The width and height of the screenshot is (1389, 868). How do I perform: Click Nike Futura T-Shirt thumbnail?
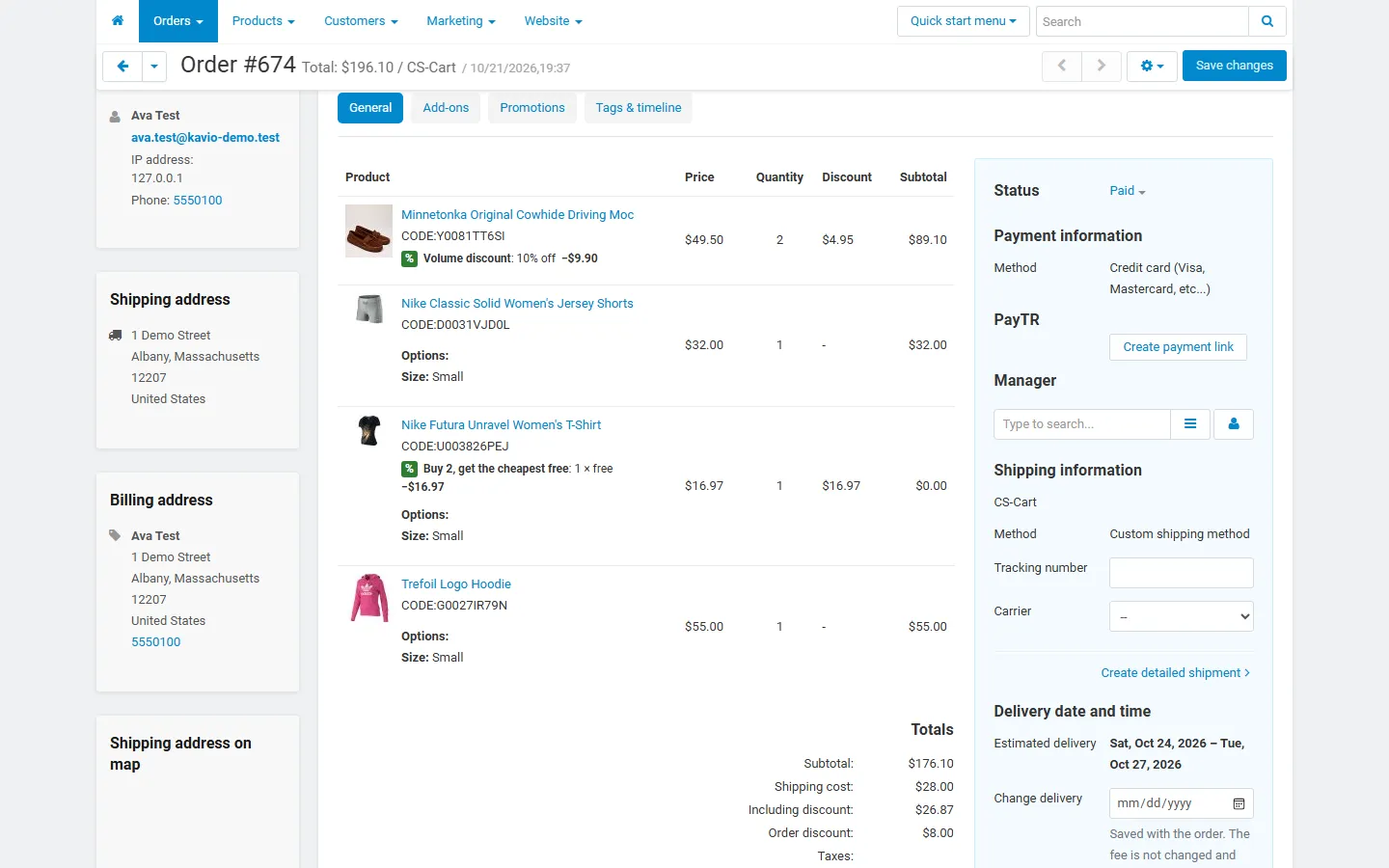(368, 430)
